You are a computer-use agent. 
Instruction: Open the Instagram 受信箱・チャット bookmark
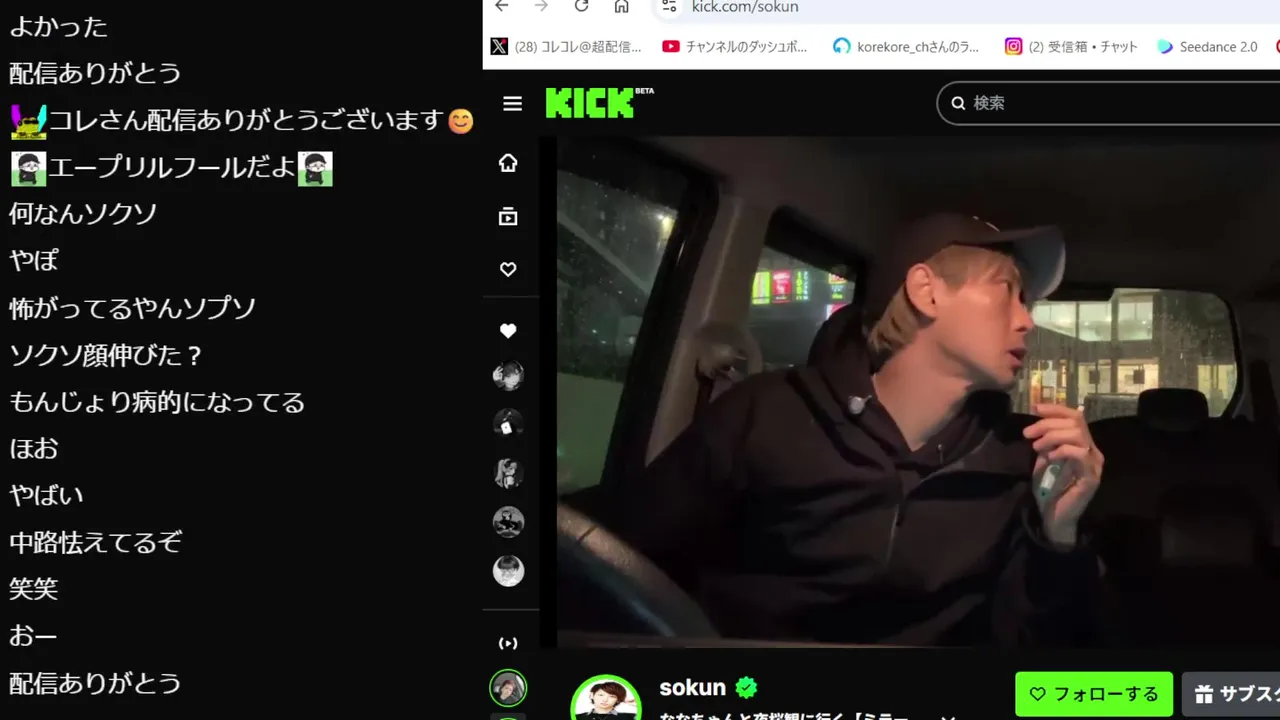pyautogui.click(x=1072, y=47)
